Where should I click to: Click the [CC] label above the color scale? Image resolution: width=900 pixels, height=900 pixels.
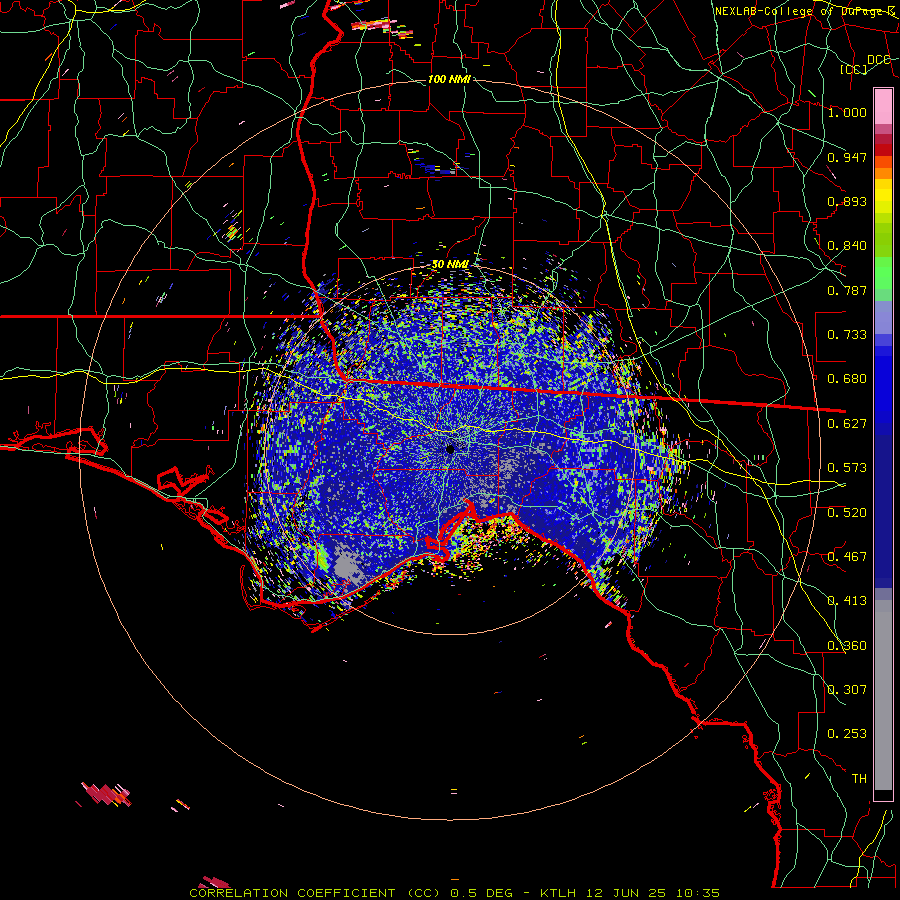coord(854,69)
